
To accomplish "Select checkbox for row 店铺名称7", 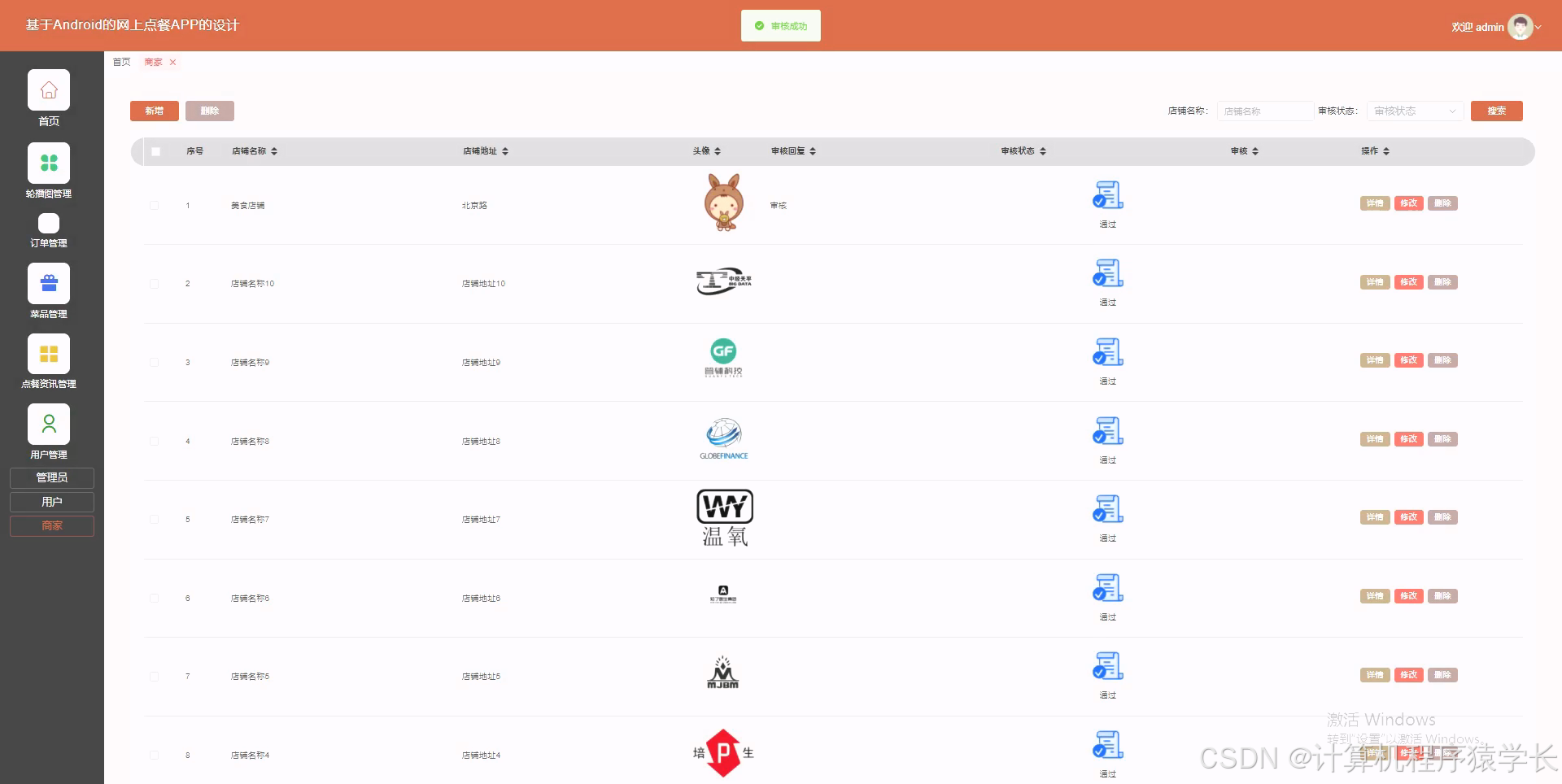I will (x=155, y=519).
